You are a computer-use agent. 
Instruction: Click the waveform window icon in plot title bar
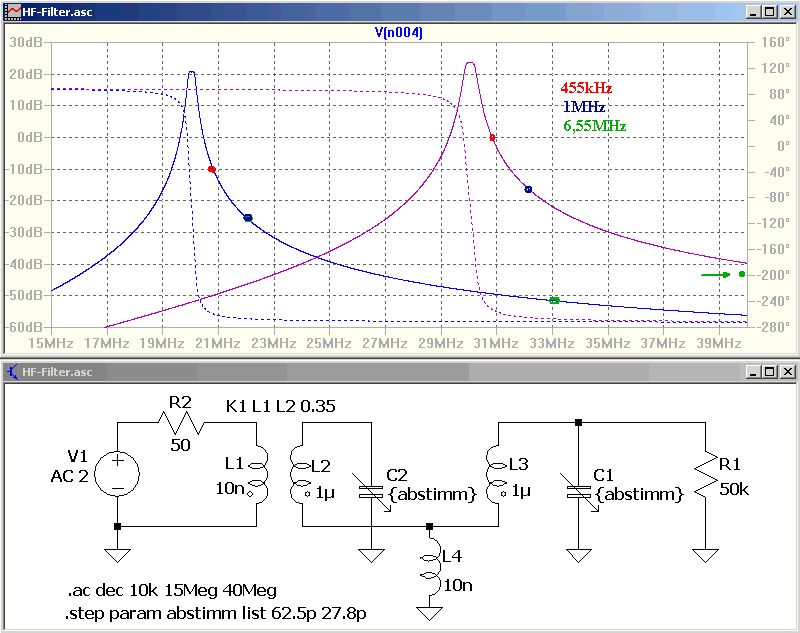click(12, 12)
